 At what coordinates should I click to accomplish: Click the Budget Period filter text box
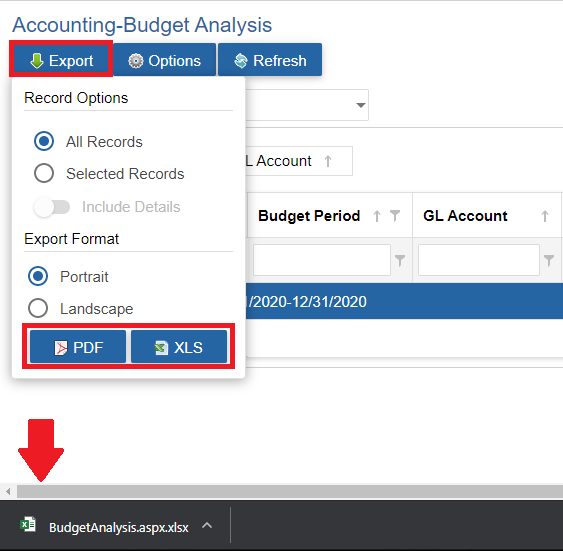point(322,260)
